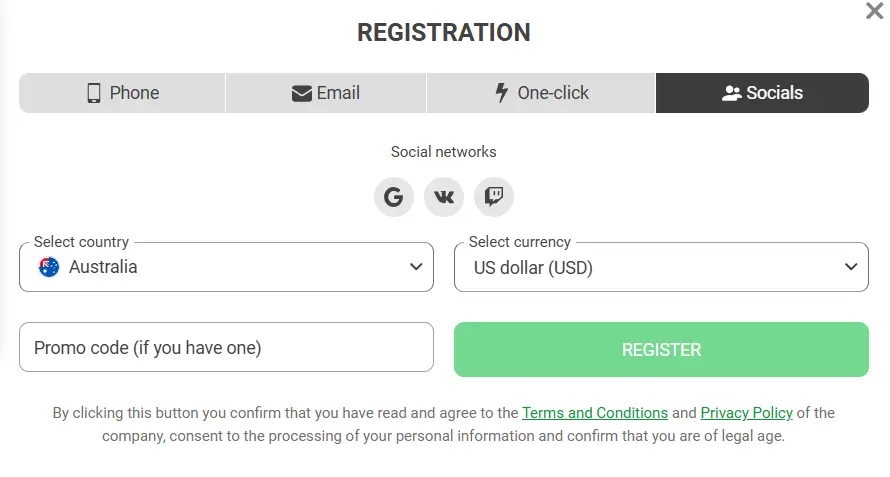Open the Privacy Policy link
This screenshot has width=890, height=477.
(x=746, y=413)
